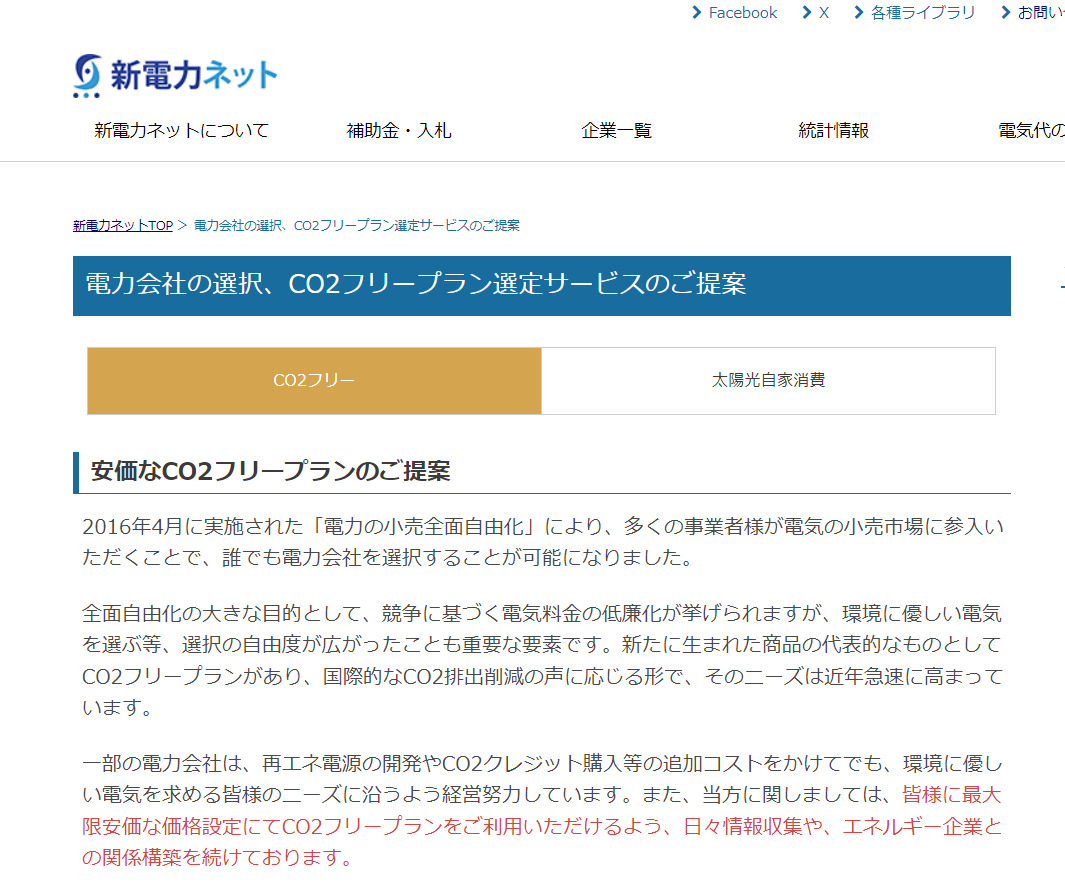Open the Facebook link in the top bar
1065x893 pixels.
[x=742, y=13]
